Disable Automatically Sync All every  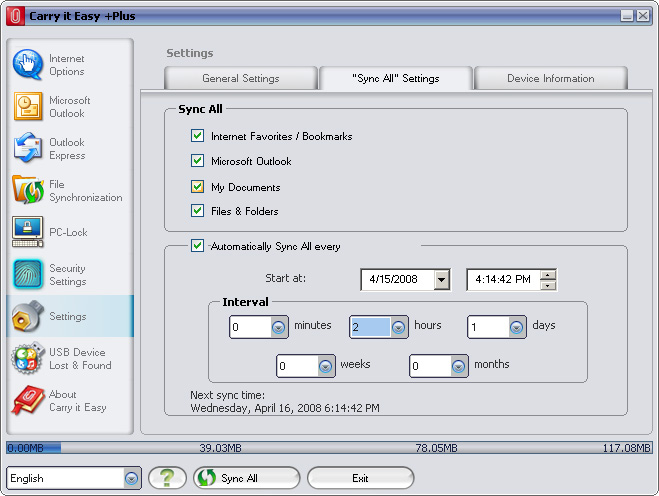[197, 245]
